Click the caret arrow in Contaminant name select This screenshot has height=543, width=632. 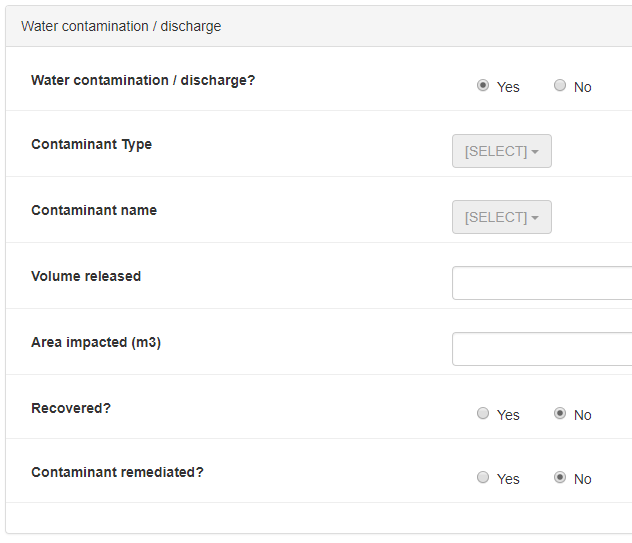click(x=535, y=218)
